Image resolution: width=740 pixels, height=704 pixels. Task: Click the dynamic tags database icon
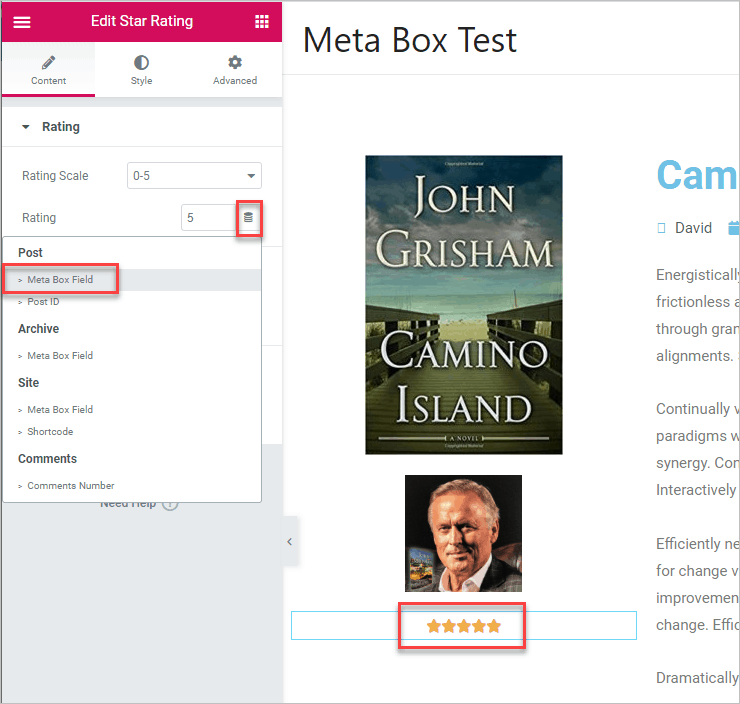pos(249,217)
